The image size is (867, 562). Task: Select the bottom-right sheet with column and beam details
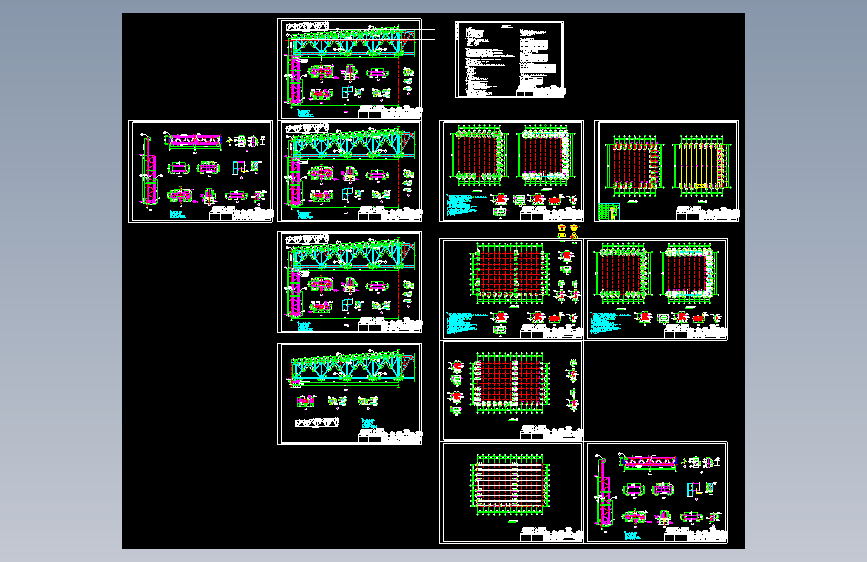[x=656, y=492]
